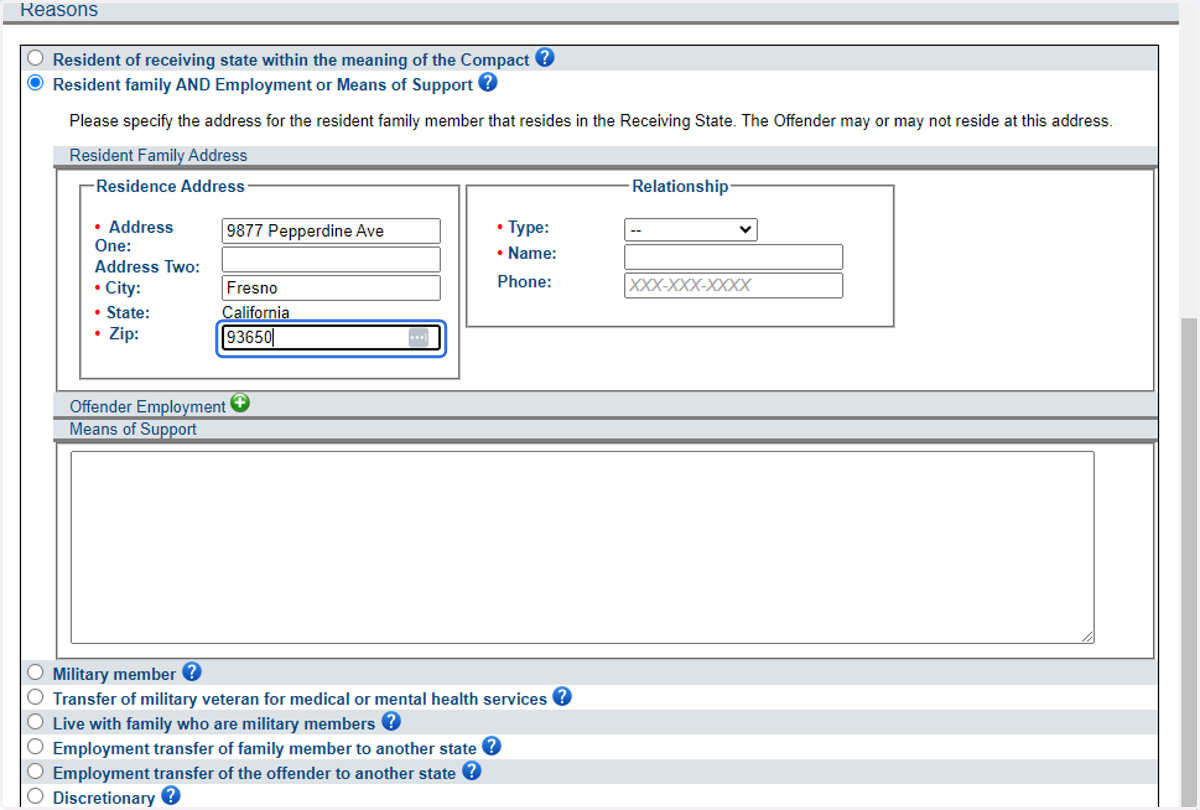Click the Resident Family Address header text
Screen dimensions: 1200x810
(x=158, y=155)
